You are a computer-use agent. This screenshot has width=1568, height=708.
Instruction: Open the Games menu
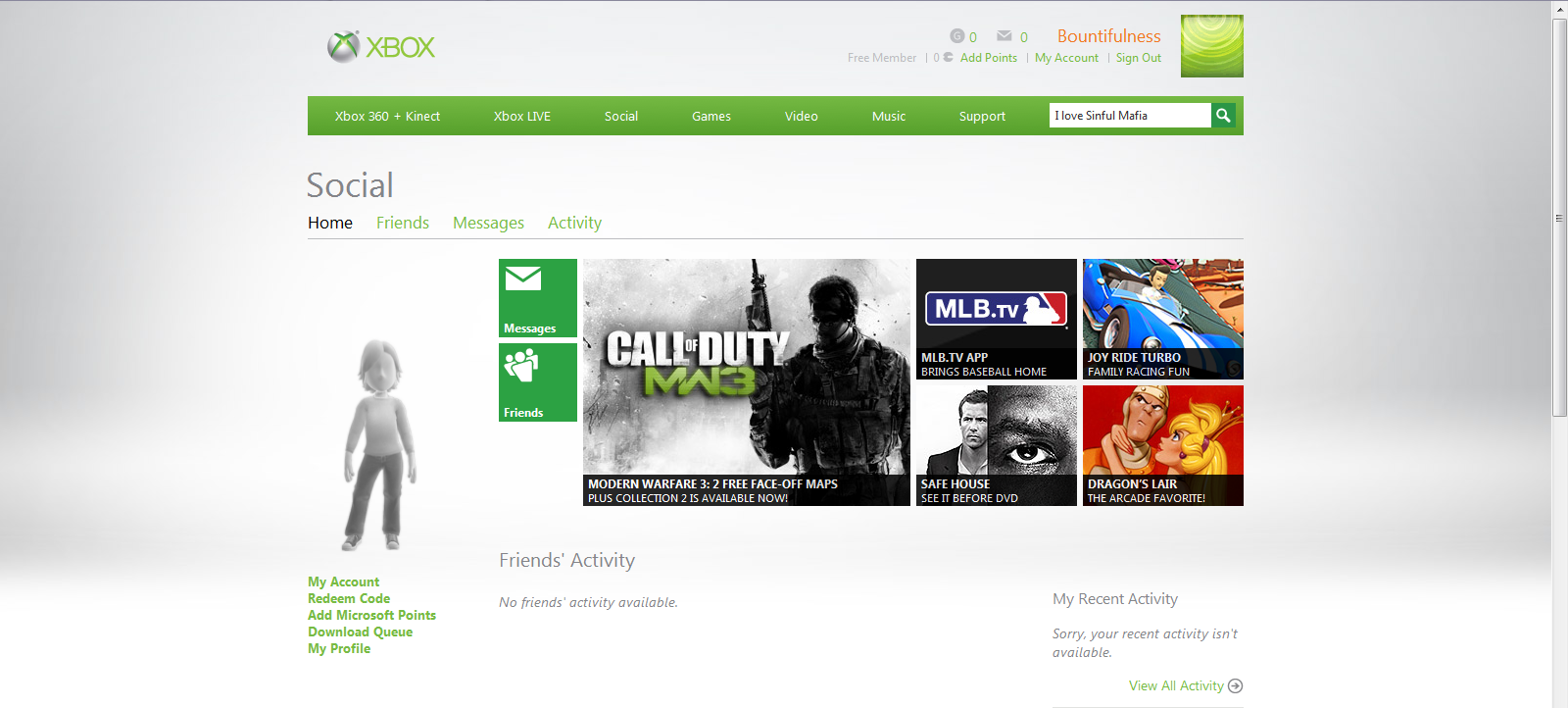click(711, 116)
